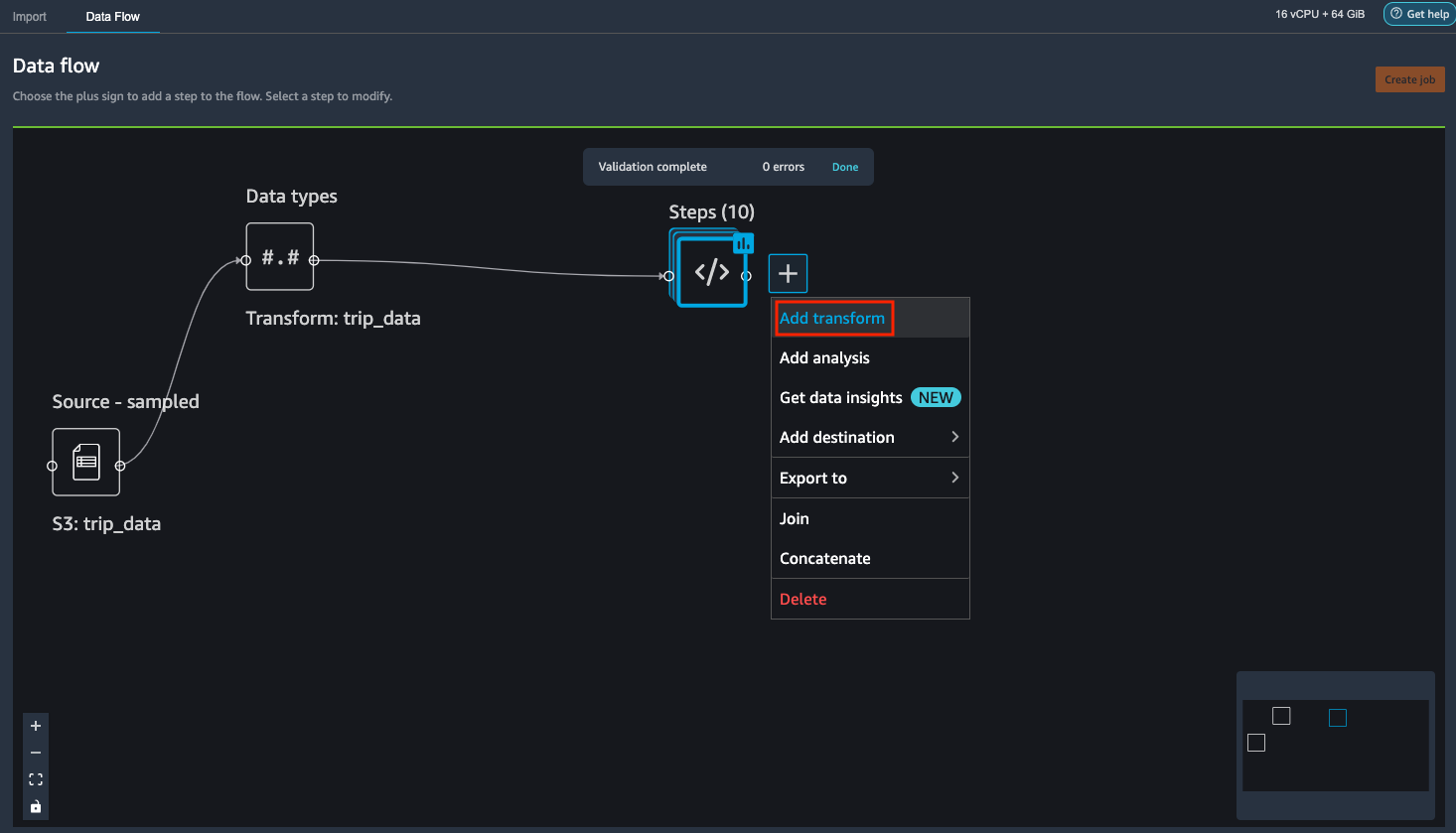Expand the Add destination submenu
Screen dimensions: 1456x833
coord(837,437)
